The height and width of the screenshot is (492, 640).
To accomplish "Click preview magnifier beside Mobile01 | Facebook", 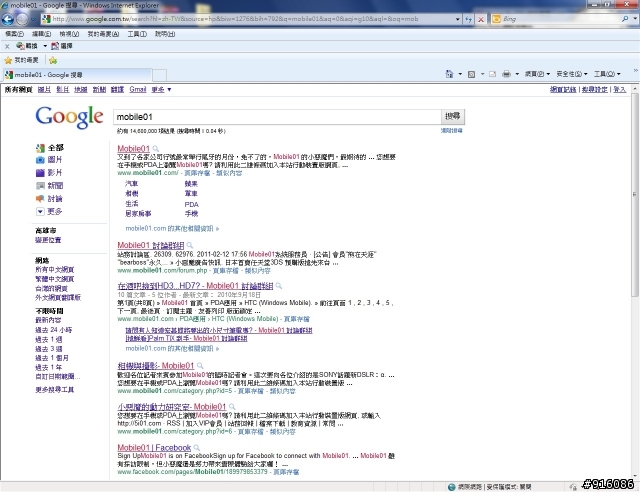I will (196, 447).
